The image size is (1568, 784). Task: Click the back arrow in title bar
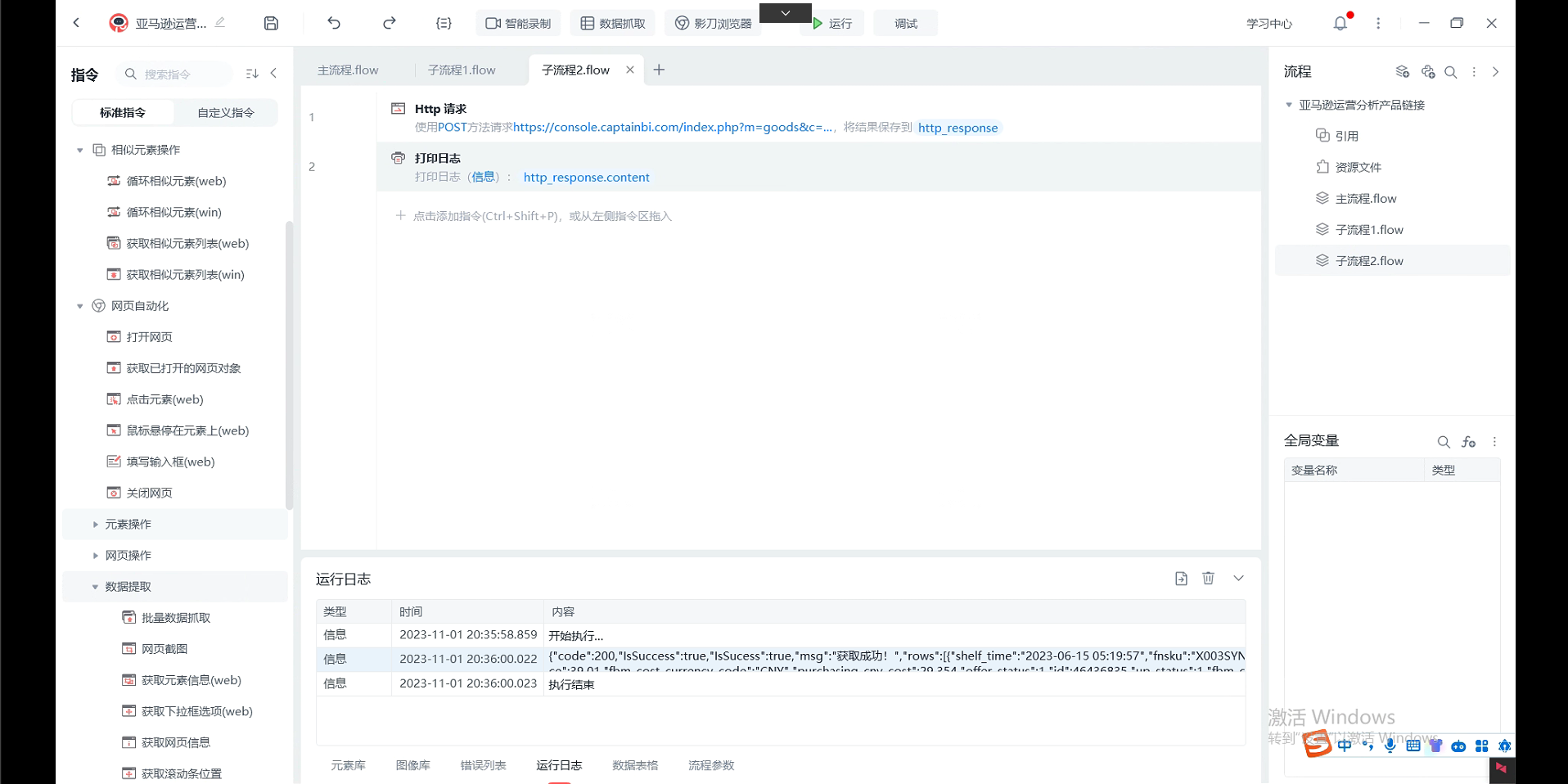click(76, 23)
